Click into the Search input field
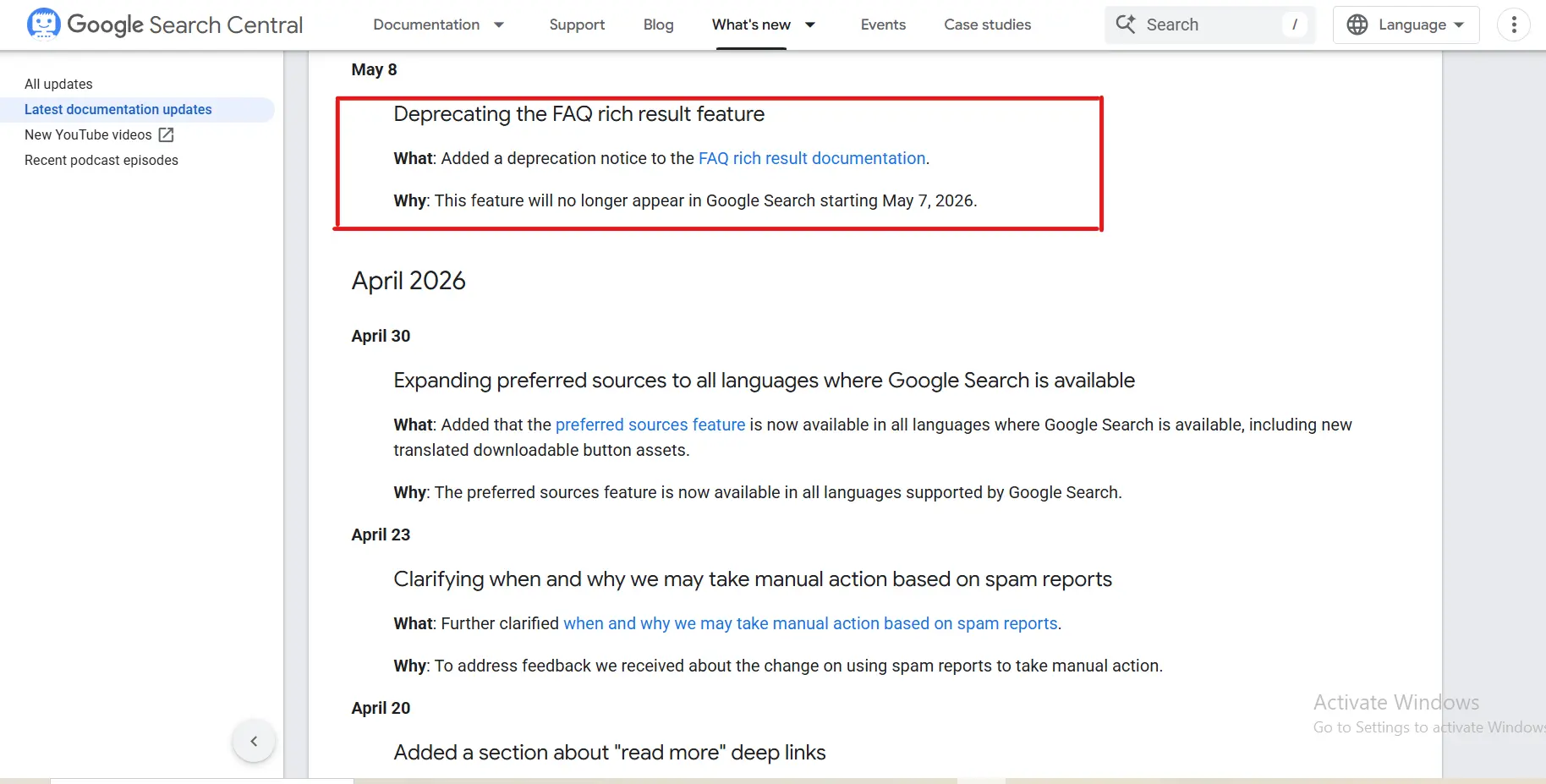1546x784 pixels. pos(1210,25)
